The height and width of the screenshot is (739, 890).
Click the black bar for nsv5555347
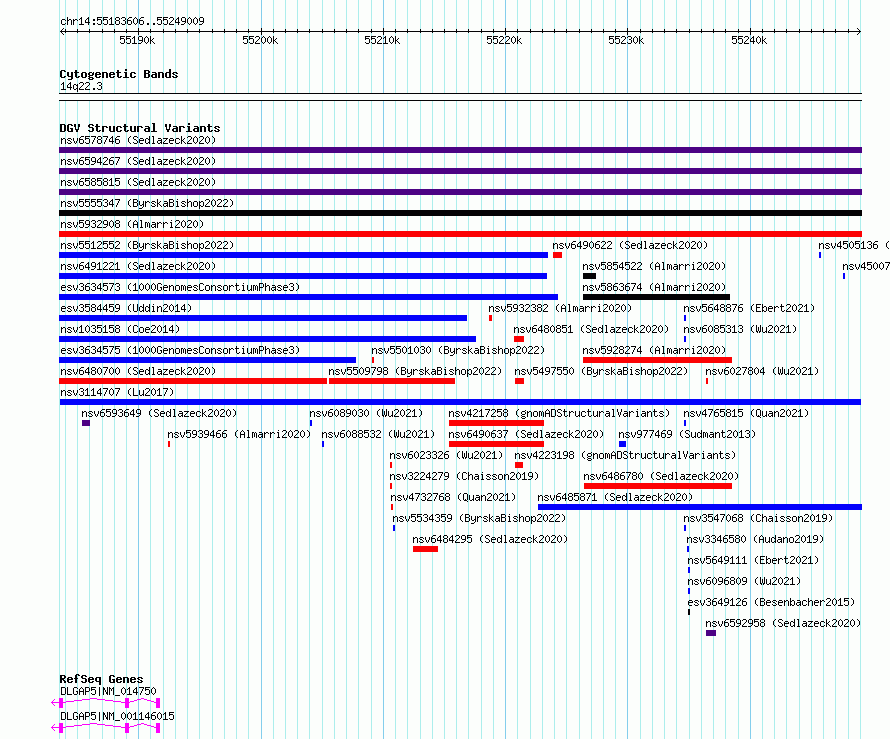pyautogui.click(x=460, y=213)
